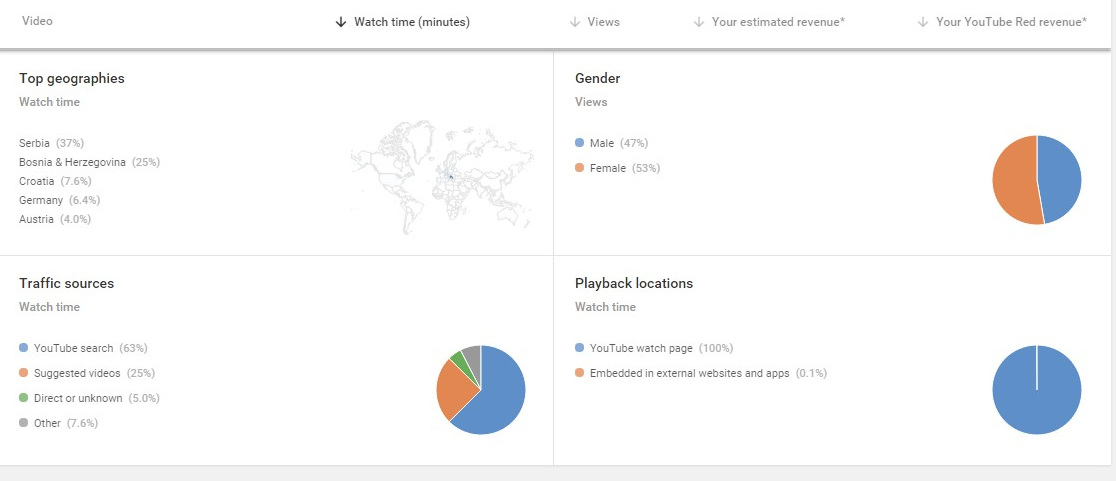Click the Gender pie chart

(x=1037, y=180)
